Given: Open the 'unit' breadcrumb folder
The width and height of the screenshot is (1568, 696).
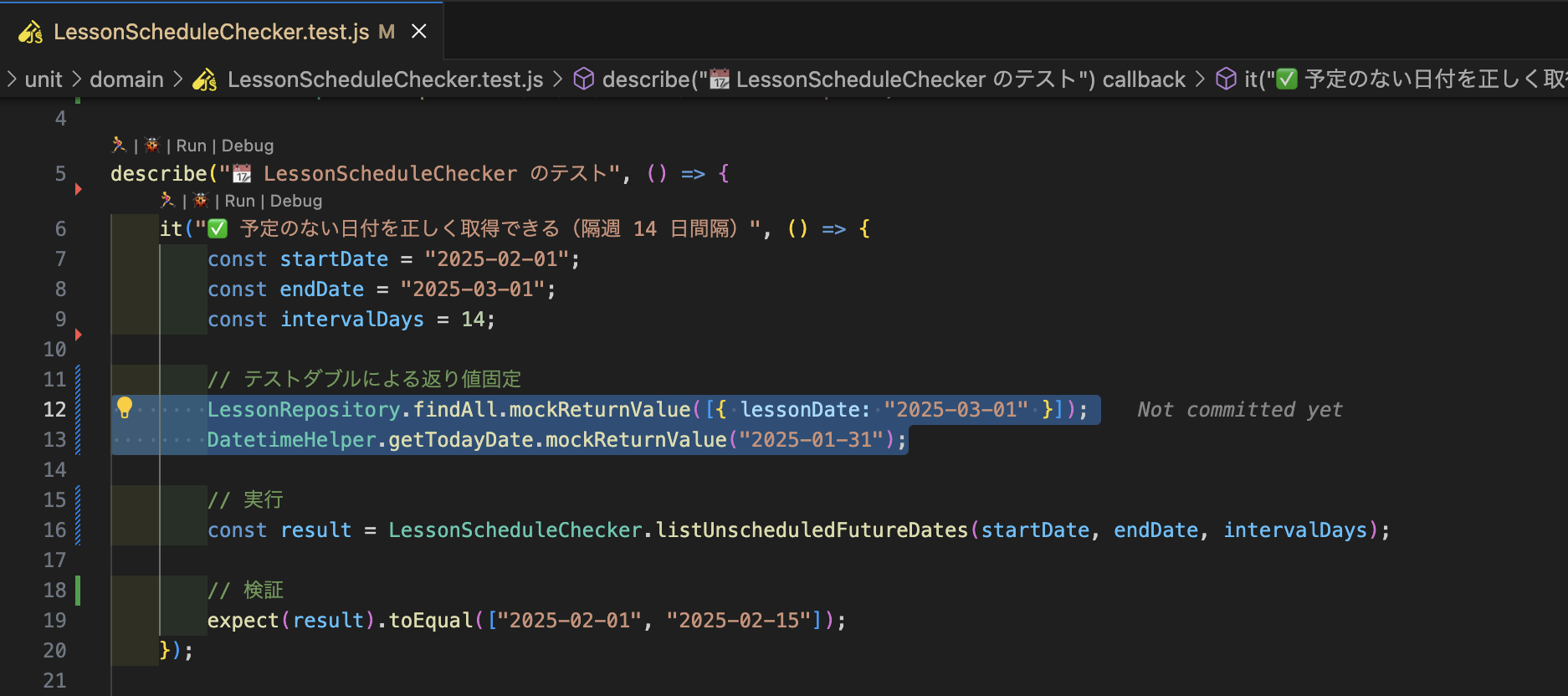Looking at the screenshot, I should [x=44, y=79].
